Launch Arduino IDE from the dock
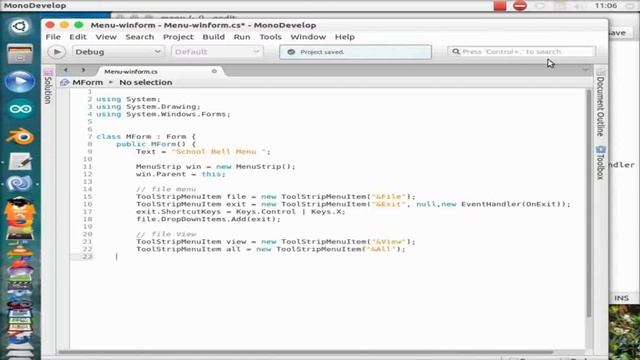640x360 pixels. (x=20, y=109)
